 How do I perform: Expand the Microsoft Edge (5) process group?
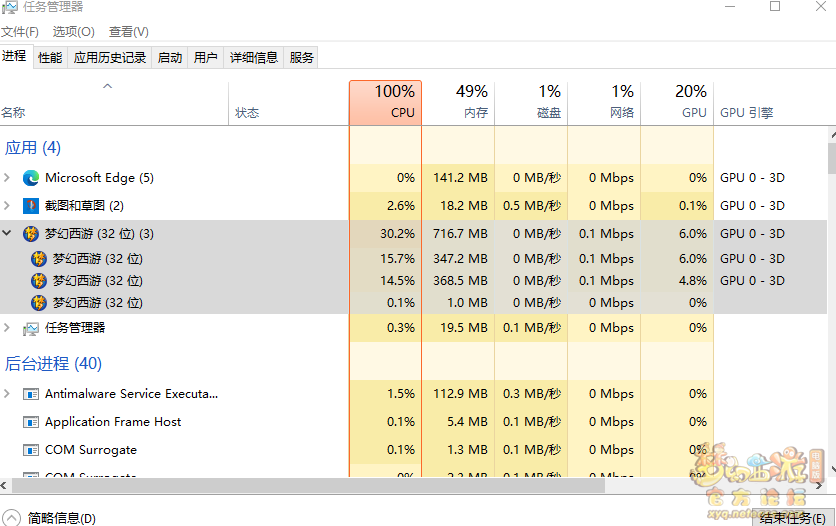[x=7, y=177]
